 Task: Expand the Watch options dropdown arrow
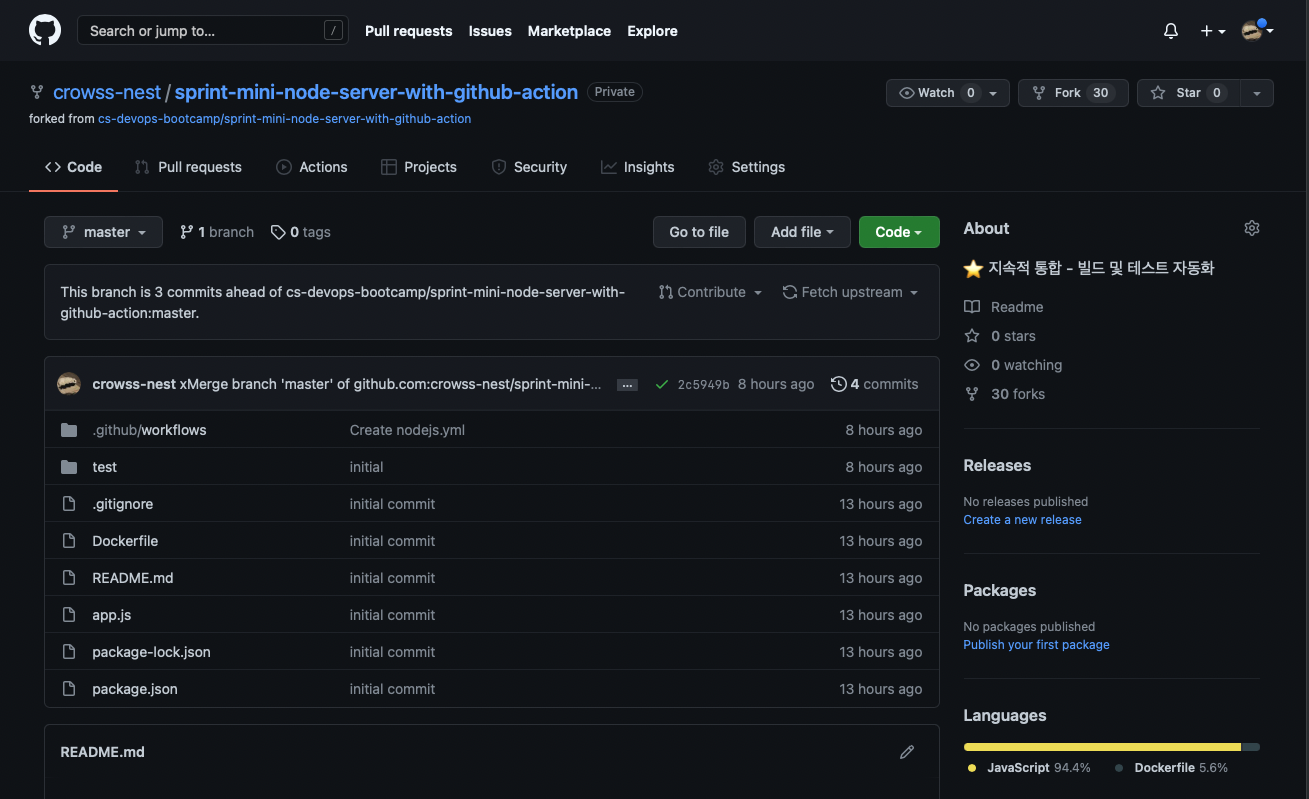pos(993,93)
